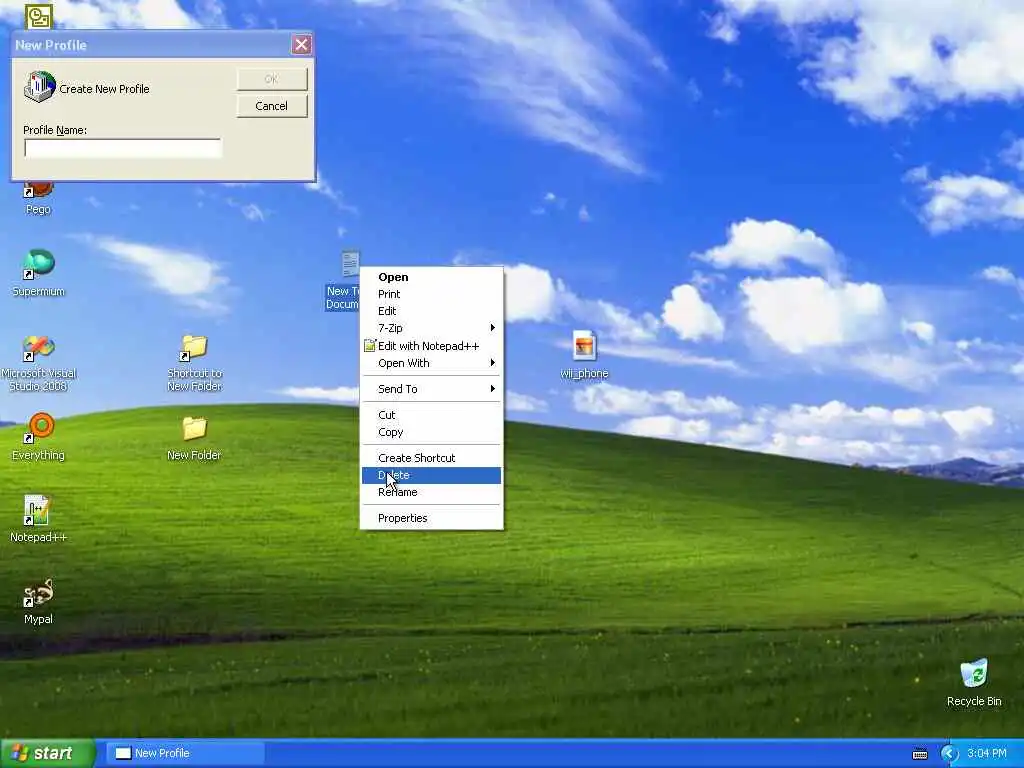This screenshot has height=768, width=1024.
Task: Expand the 7-Zip submenu
Action: click(431, 328)
